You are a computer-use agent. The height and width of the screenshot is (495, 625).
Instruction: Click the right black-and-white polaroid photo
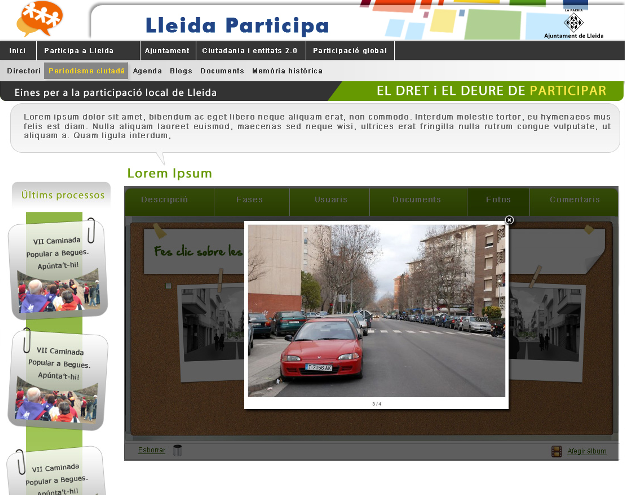coord(547,332)
